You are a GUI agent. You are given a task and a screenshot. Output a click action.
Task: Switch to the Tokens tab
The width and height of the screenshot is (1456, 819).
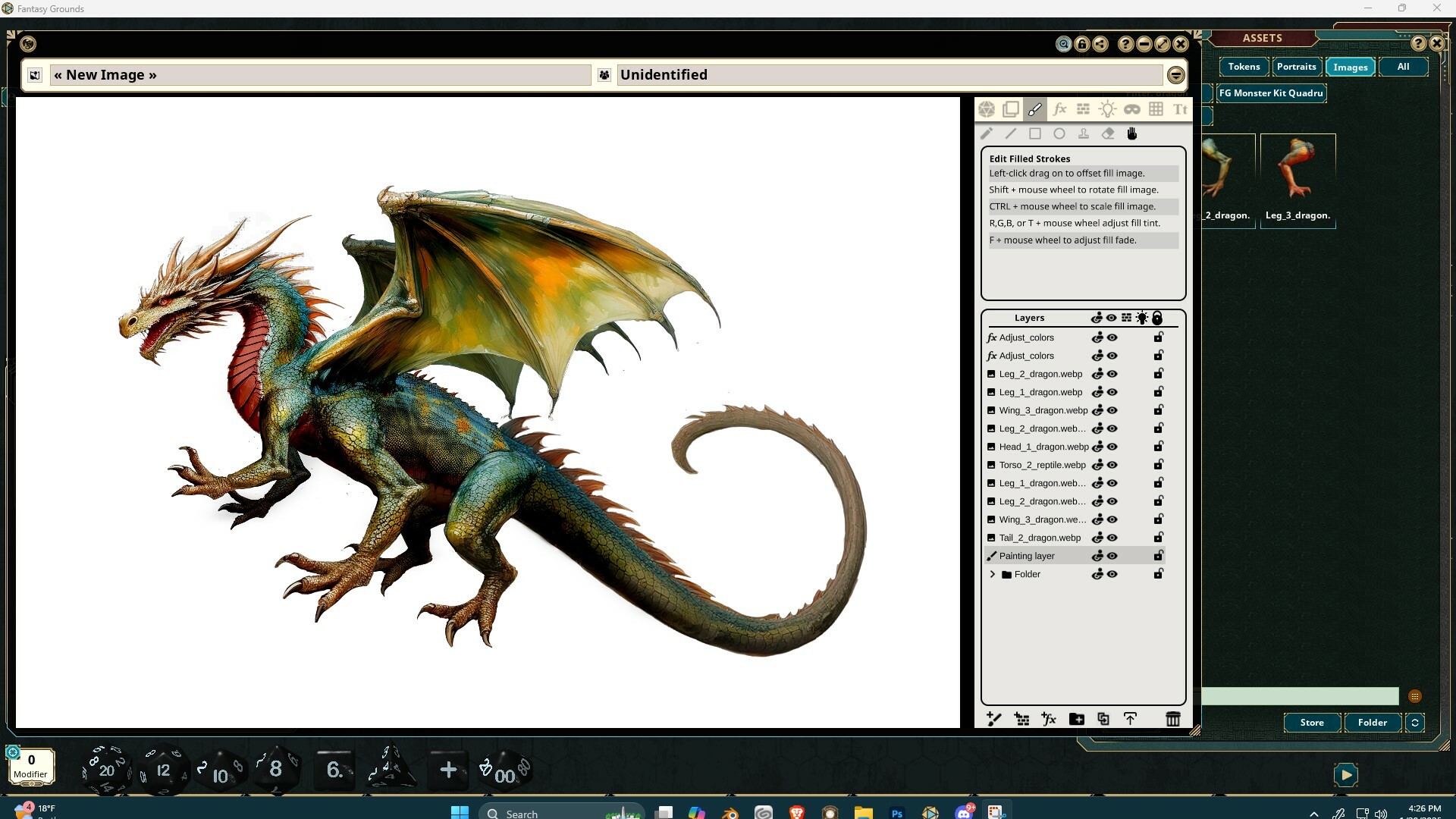tap(1244, 67)
